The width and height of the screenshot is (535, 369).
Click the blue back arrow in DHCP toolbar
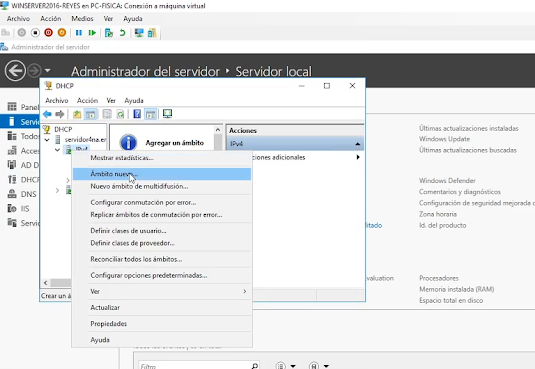[x=47, y=114]
